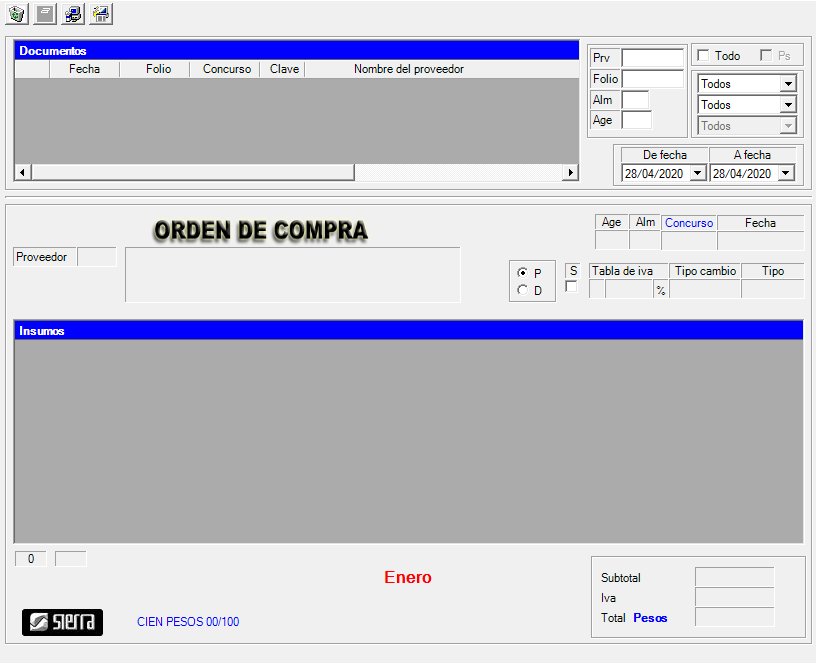Click the gray document toolbar icon
Screen dimensions: 816x663
[x=45, y=14]
